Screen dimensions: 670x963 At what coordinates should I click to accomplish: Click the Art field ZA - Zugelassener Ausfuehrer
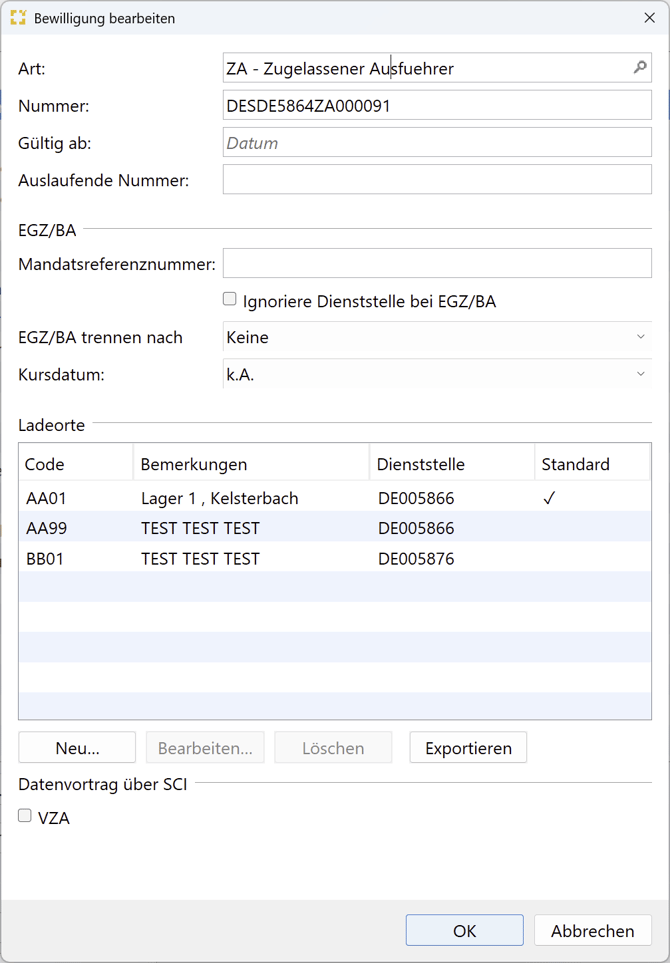tap(425, 68)
